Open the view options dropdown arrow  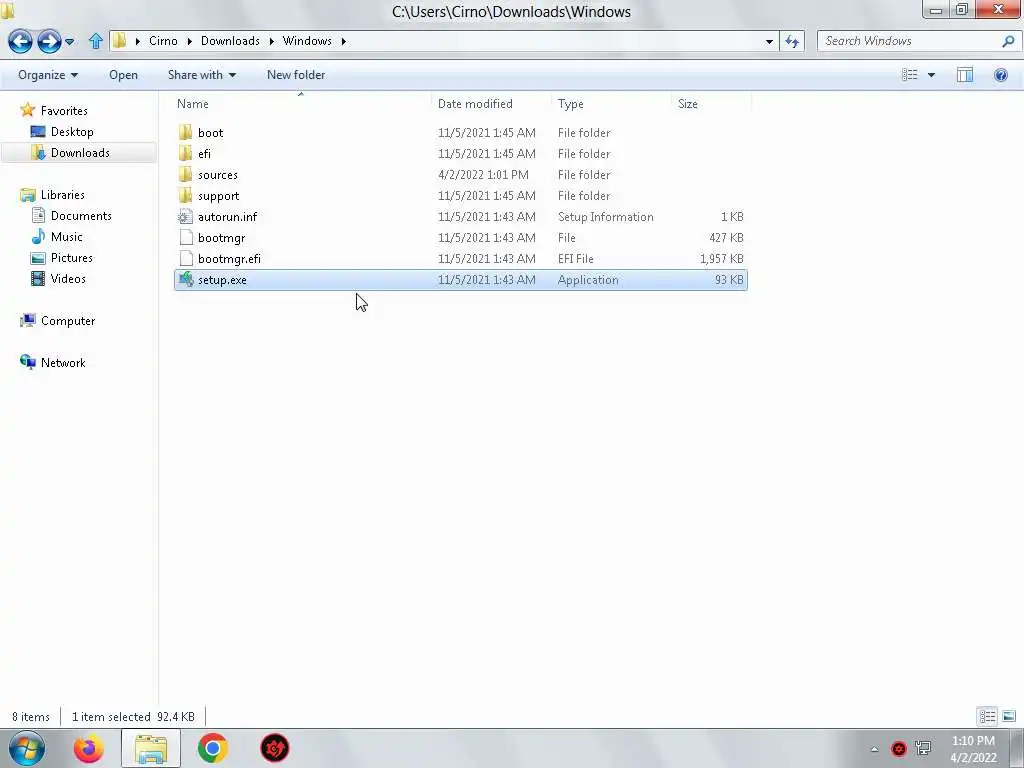931,75
